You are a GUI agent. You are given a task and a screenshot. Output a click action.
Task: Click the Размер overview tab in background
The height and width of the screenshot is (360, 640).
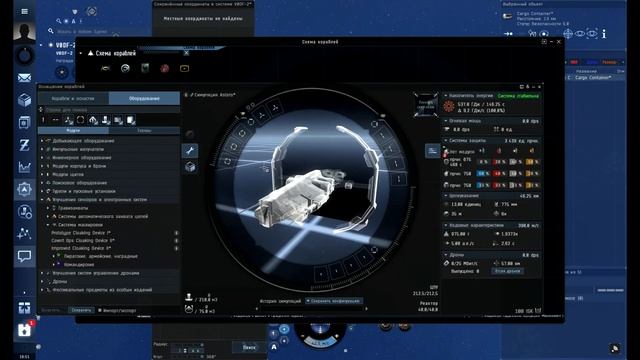coord(609,62)
